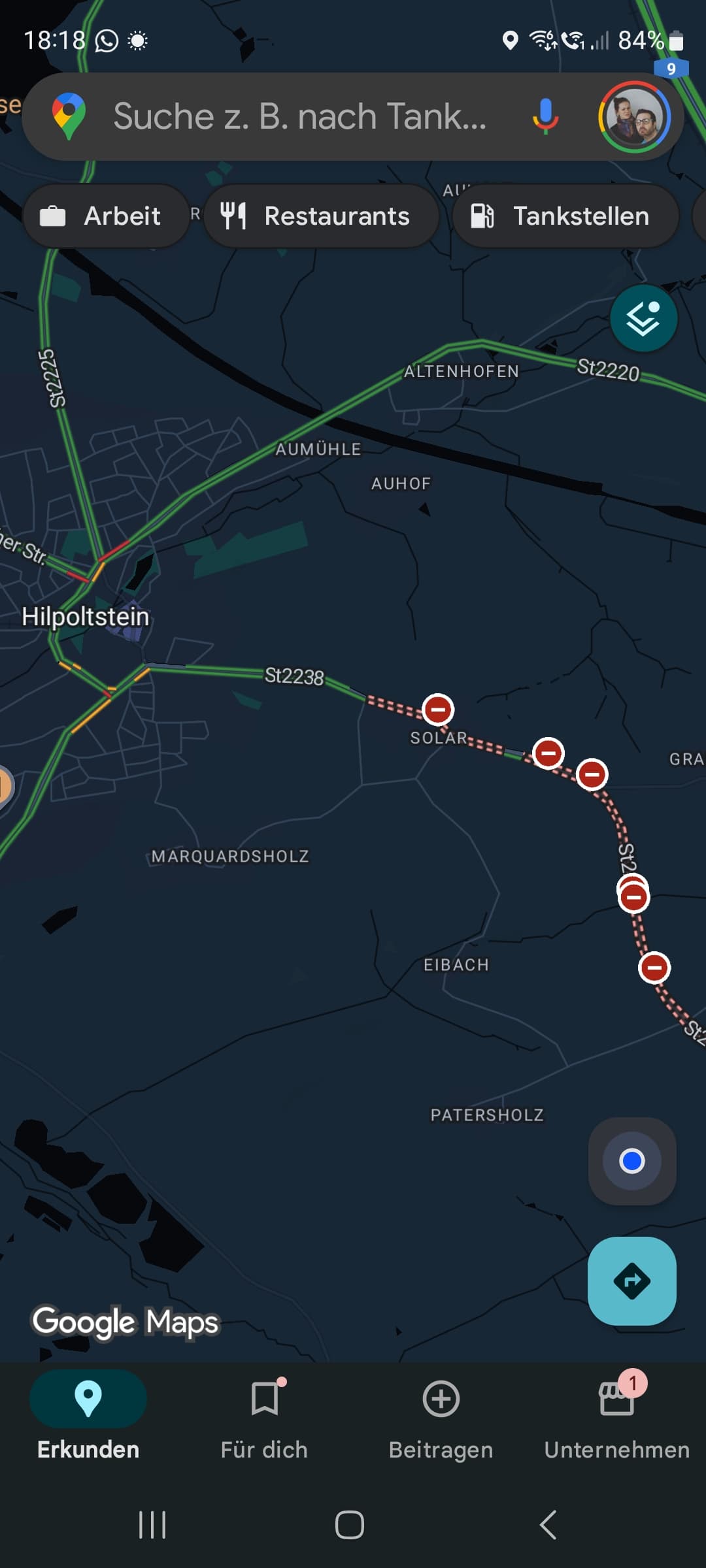Select the Restaurants filter chip
706x1568 pixels.
pyautogui.click(x=321, y=216)
